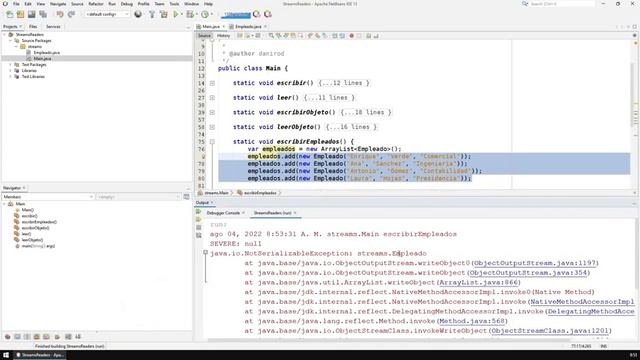Click the Debug Project toolbar icon
The height and width of the screenshot is (360, 640).
pos(190,14)
